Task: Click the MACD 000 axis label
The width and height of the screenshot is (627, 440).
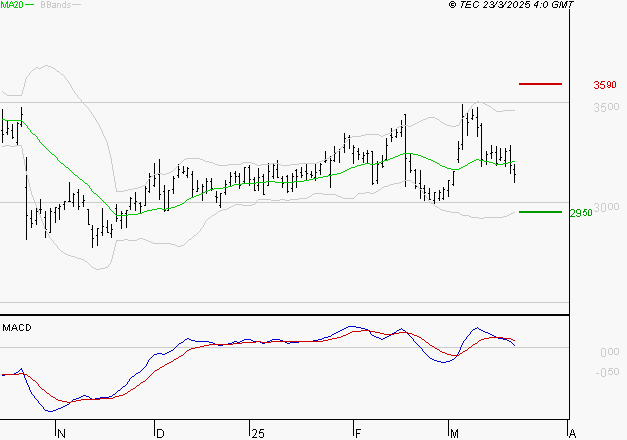Action: tap(610, 352)
